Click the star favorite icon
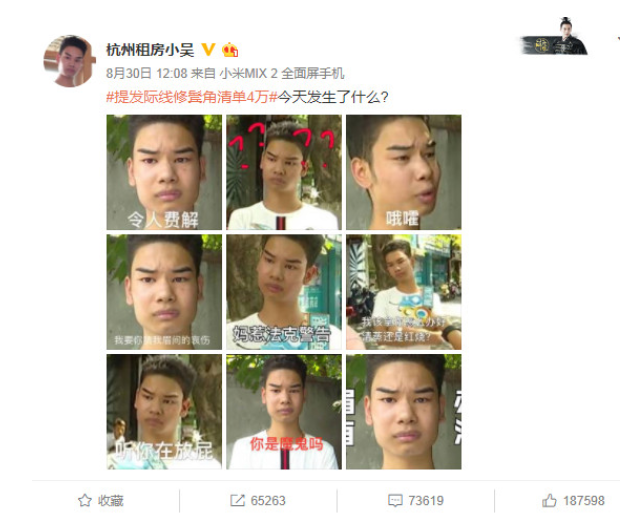This screenshot has width=620, height=520. pyautogui.click(x=85, y=501)
